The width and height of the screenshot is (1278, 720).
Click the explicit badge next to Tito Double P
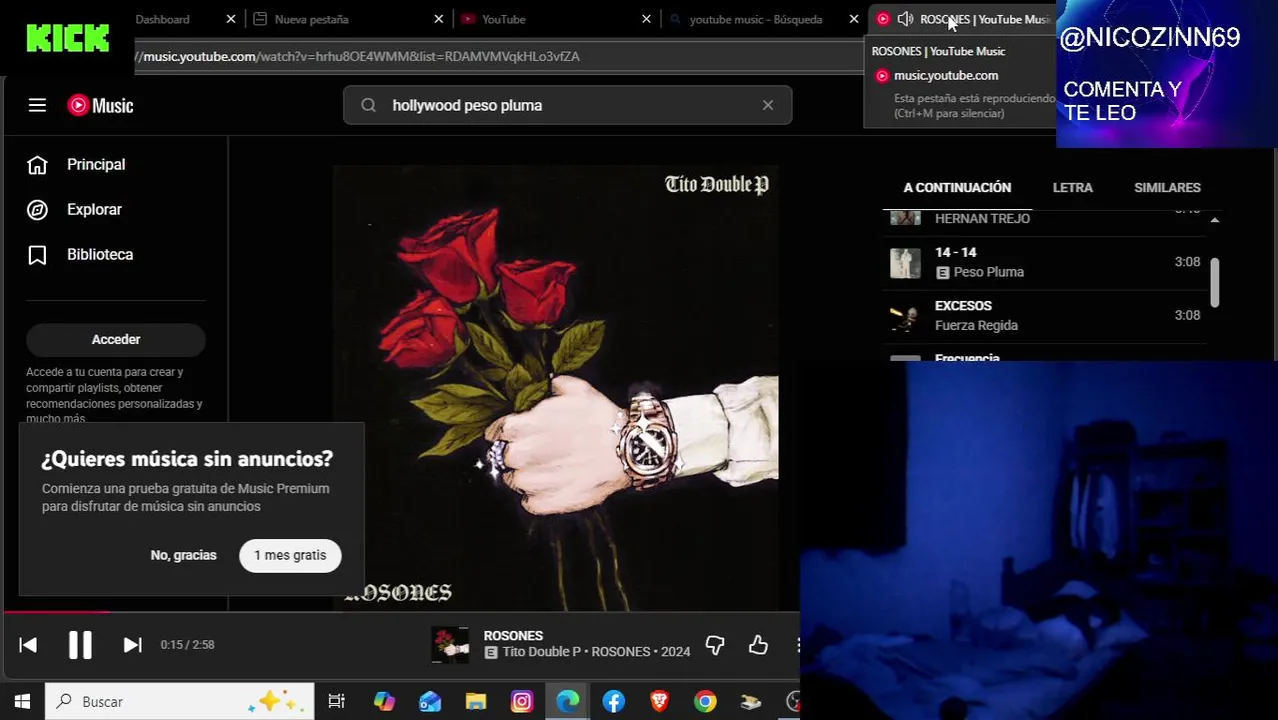click(x=491, y=653)
